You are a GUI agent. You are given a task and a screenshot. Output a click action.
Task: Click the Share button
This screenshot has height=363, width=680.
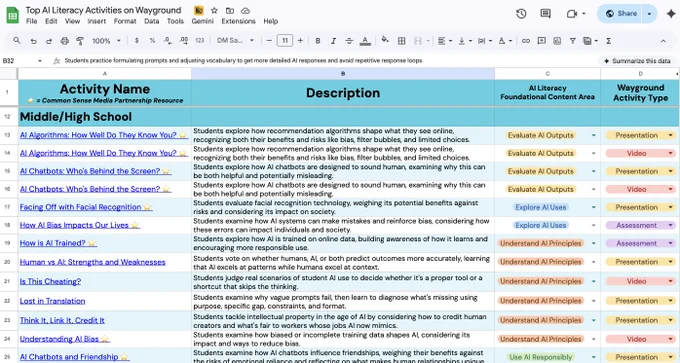point(621,14)
